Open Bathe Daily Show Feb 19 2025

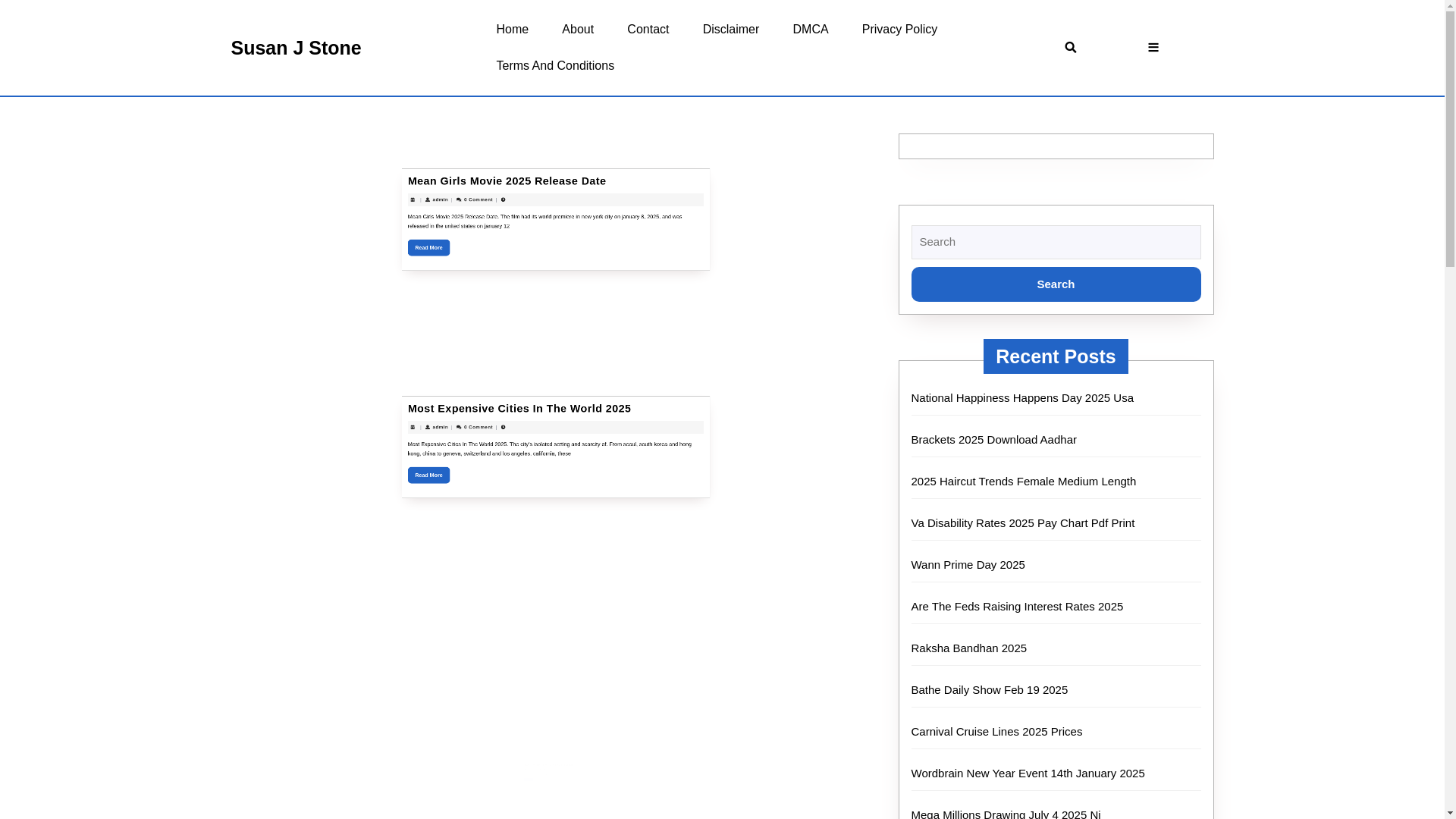pyautogui.click(x=989, y=689)
